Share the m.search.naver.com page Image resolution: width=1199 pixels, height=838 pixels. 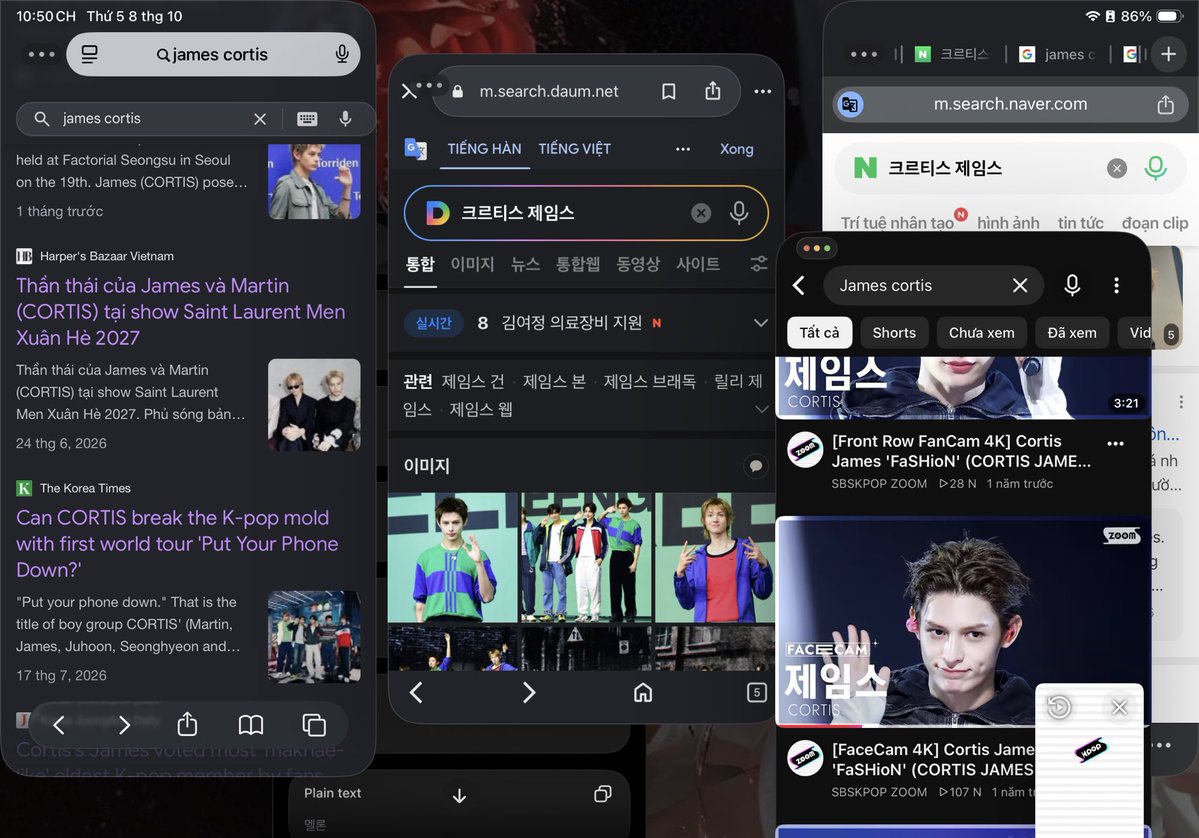[1165, 104]
